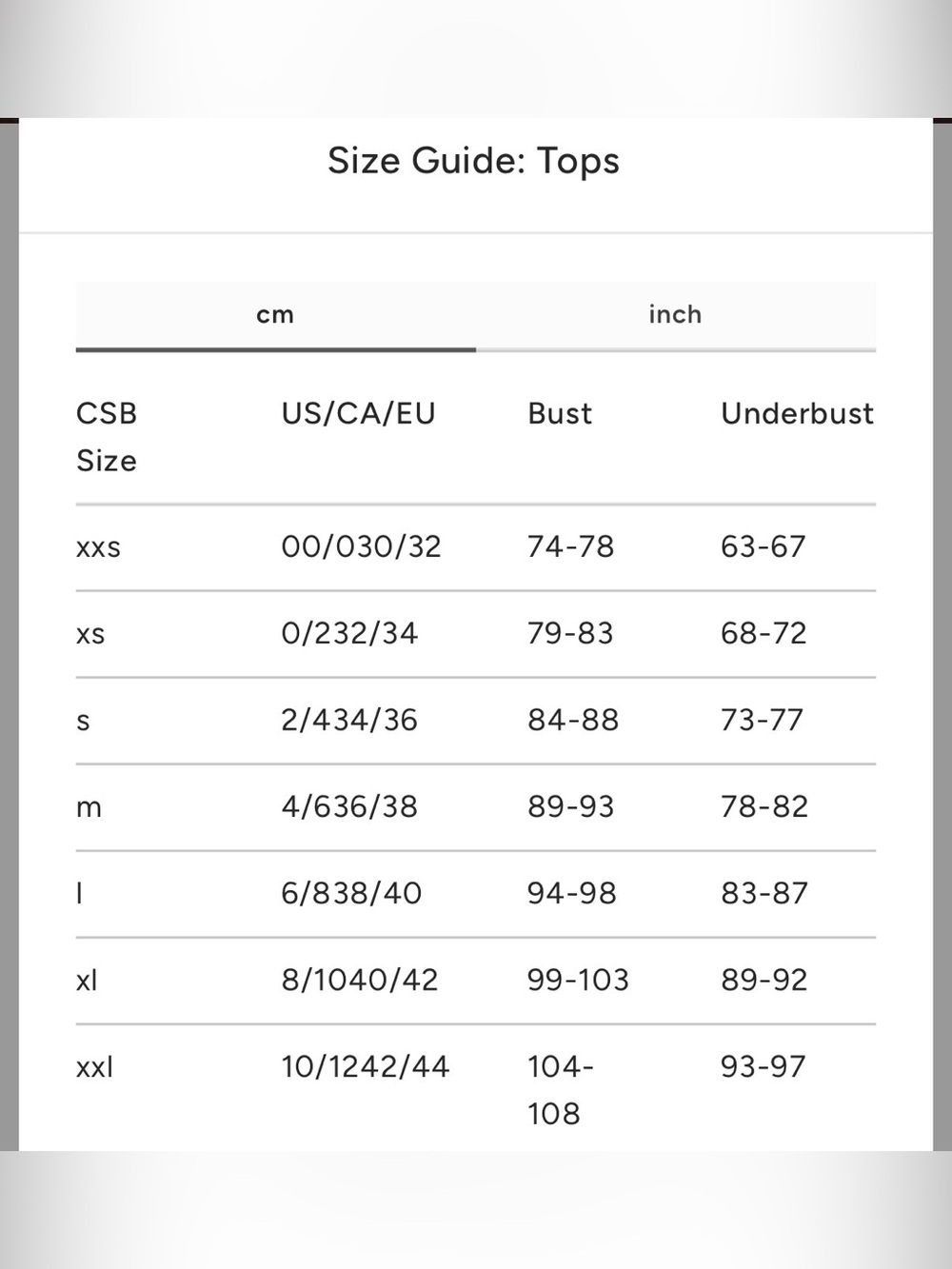
Task: Click the Underbust column header
Action: [x=797, y=413]
